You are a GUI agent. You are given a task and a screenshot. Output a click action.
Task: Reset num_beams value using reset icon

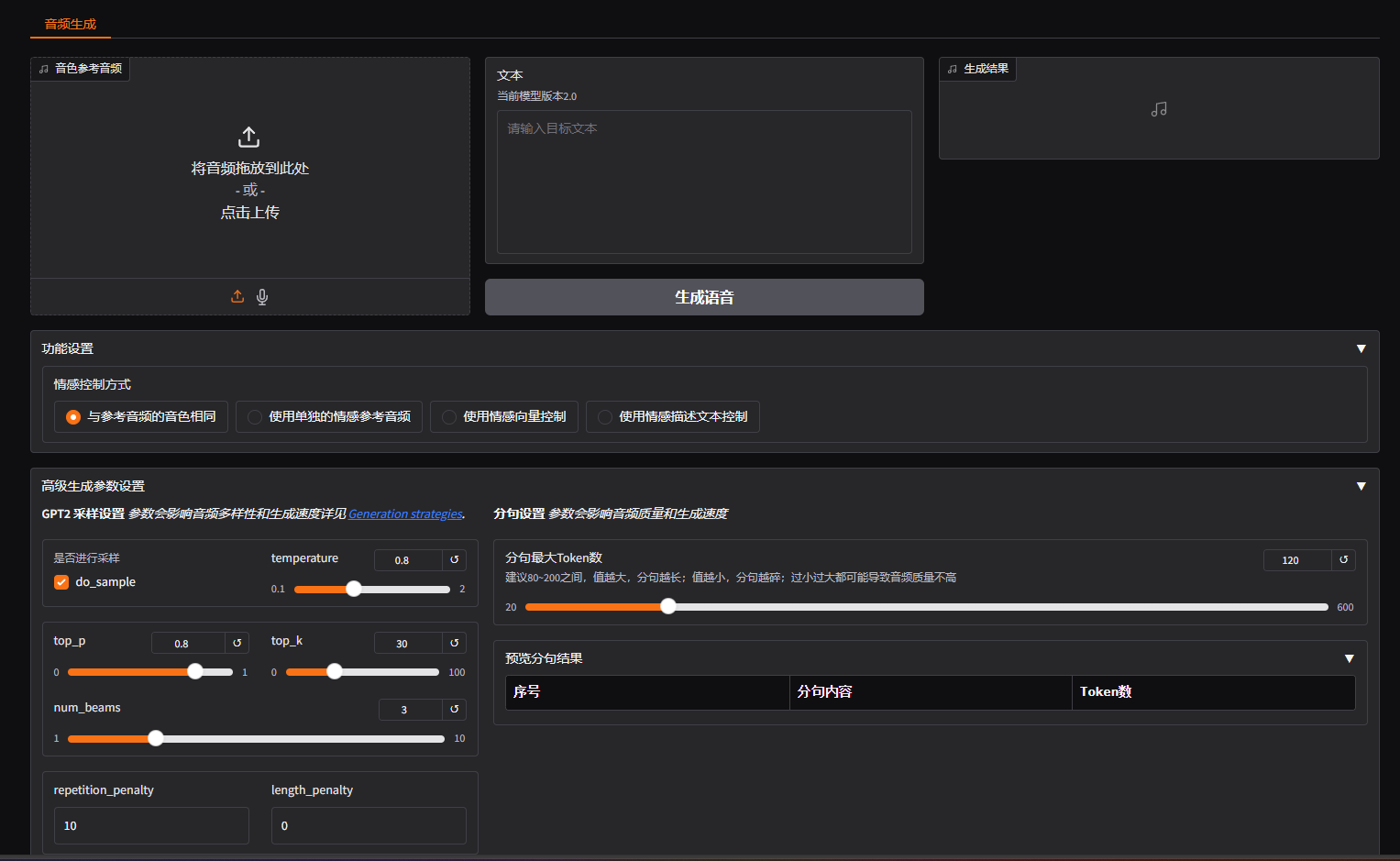[454, 709]
